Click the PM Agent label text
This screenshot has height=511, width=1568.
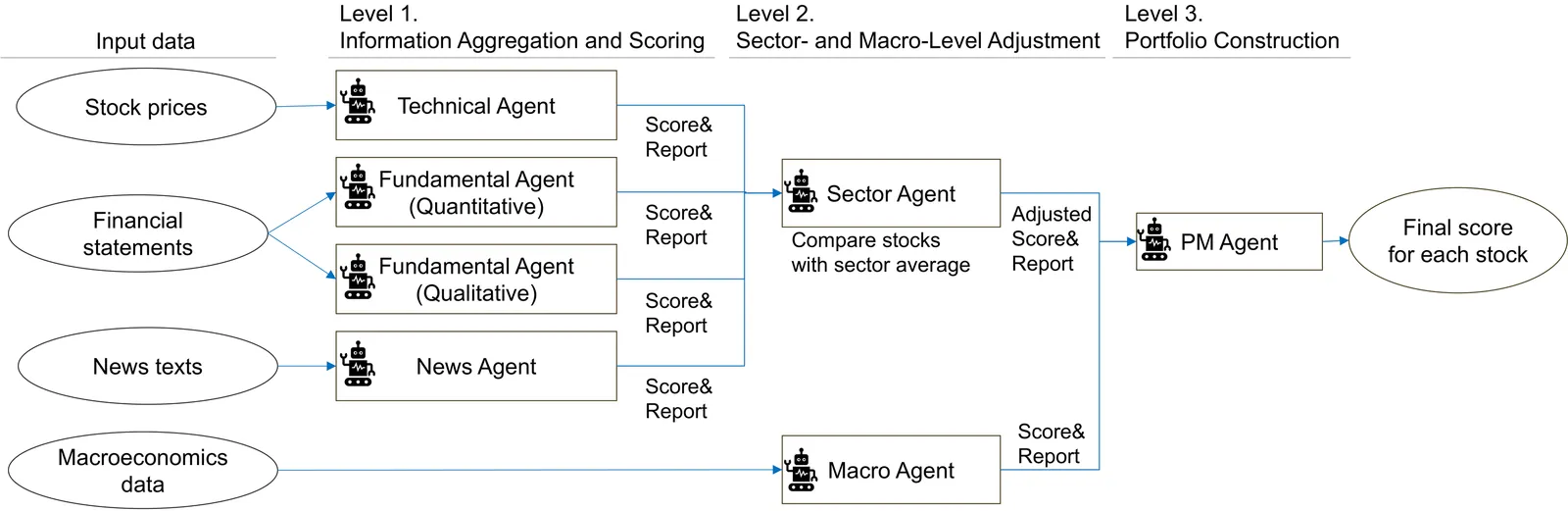click(x=1229, y=242)
